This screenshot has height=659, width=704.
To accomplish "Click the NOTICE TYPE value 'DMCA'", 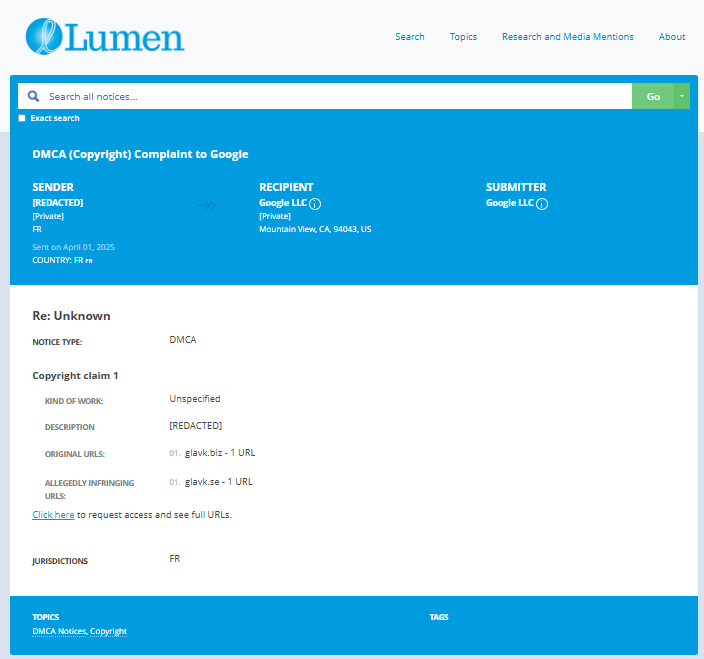I will 182,339.
